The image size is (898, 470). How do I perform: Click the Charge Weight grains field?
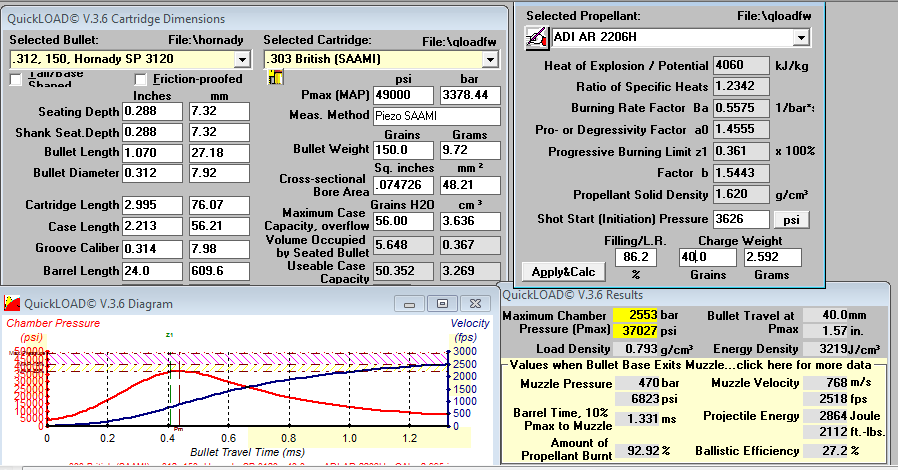(708, 258)
